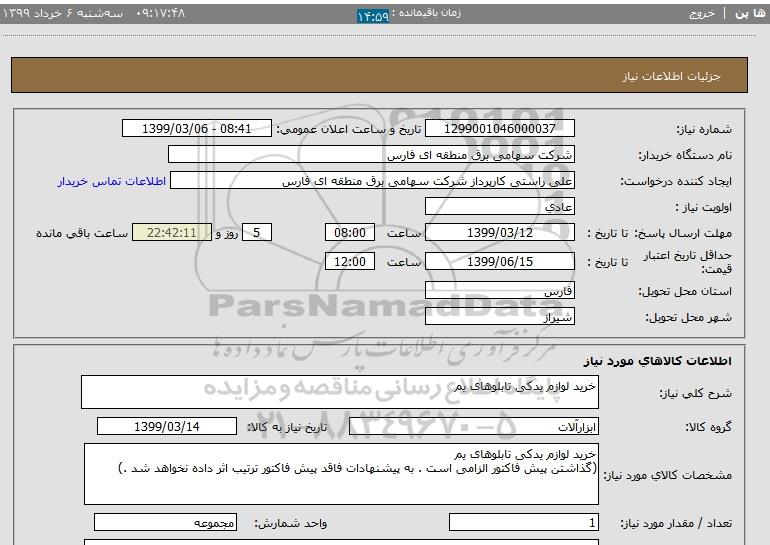Click the clock text ۰۹:۱۷:۴۸
This screenshot has height=545, width=770.
point(160,13)
